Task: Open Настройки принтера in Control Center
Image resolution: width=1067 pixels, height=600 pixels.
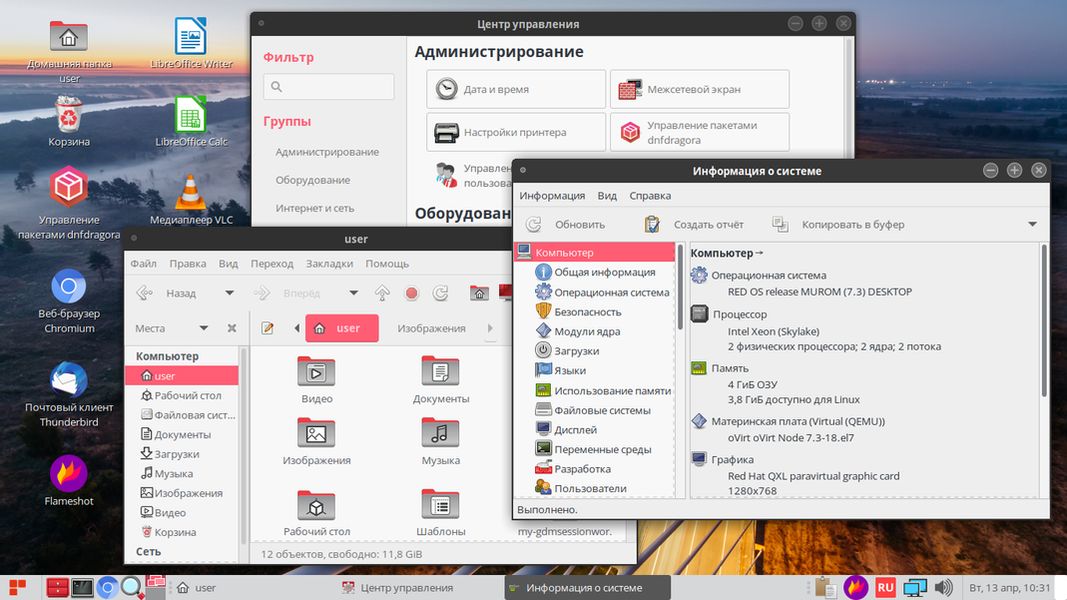Action: click(x=515, y=131)
